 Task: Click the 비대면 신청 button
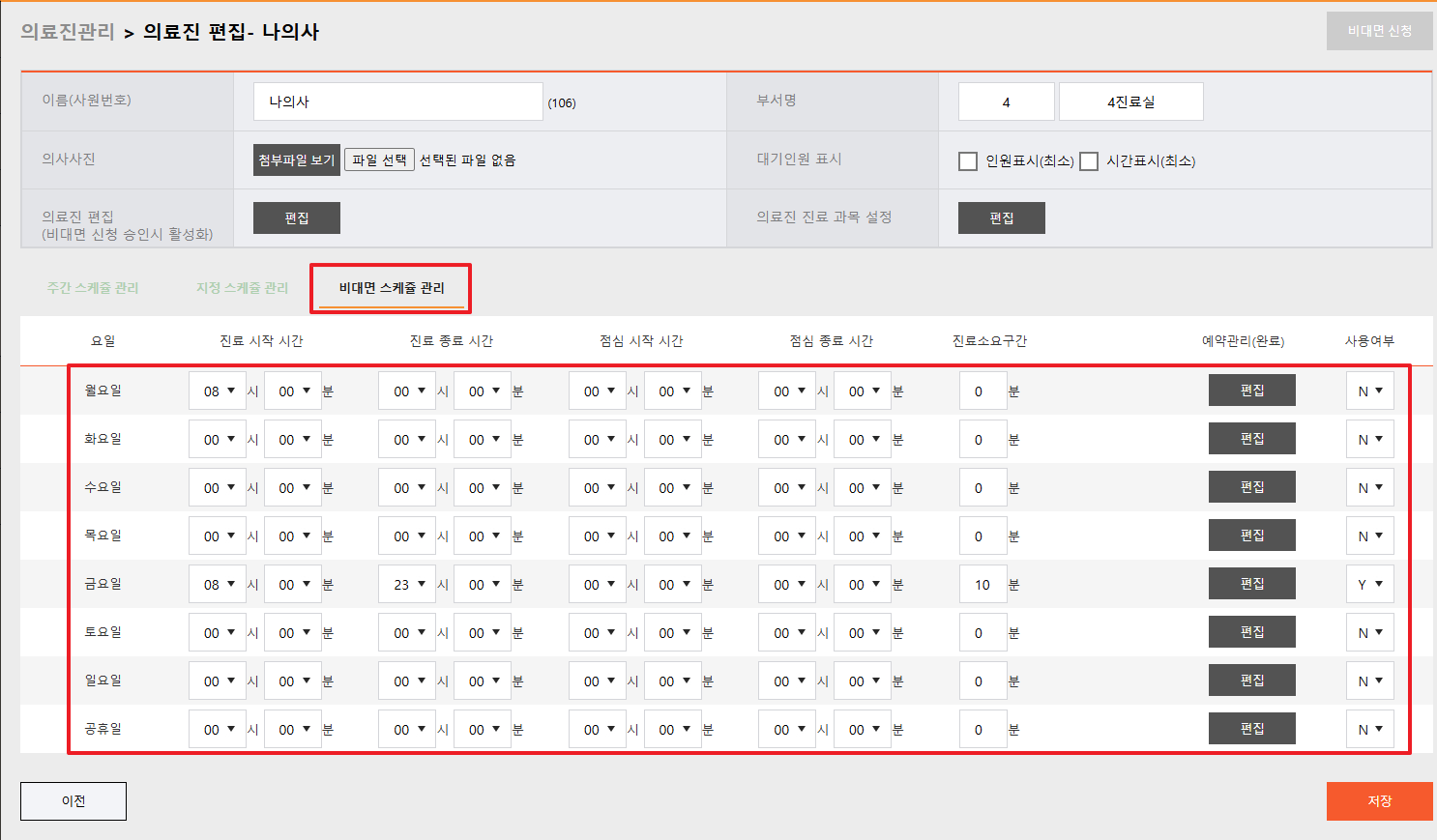click(x=1379, y=31)
